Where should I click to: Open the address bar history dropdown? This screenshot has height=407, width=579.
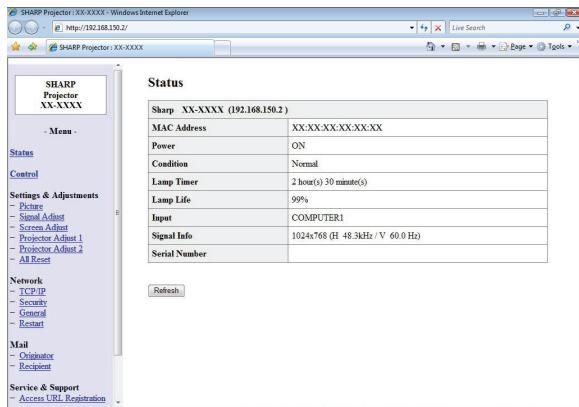point(412,28)
